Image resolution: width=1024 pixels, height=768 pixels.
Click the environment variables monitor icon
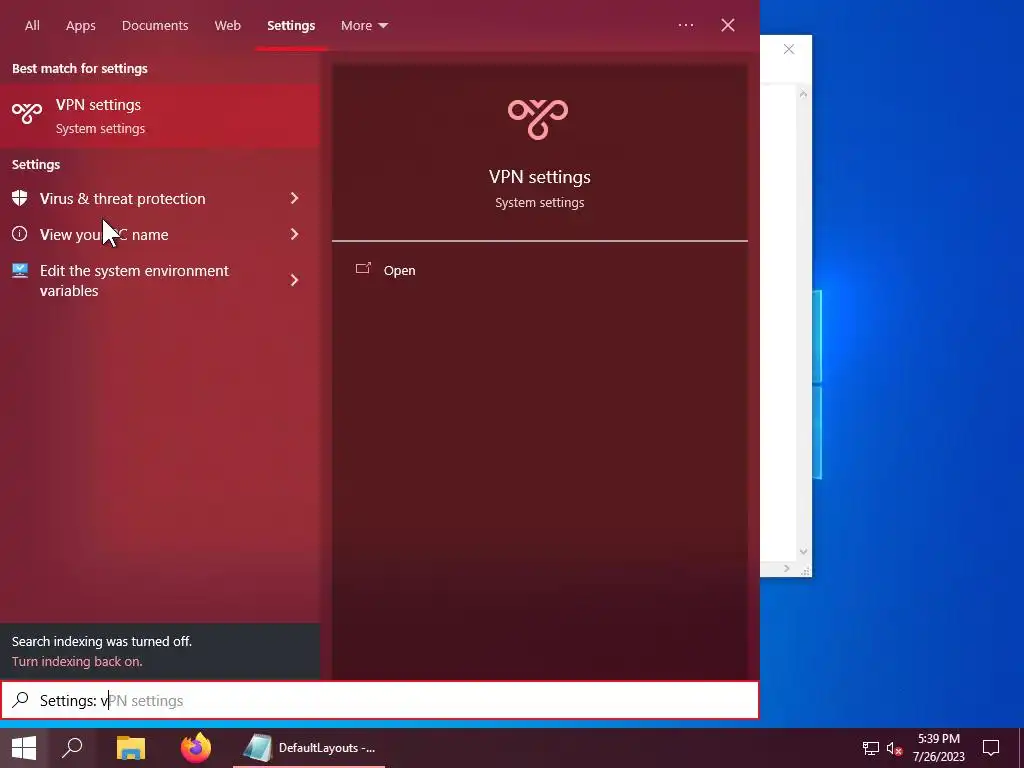point(20,270)
